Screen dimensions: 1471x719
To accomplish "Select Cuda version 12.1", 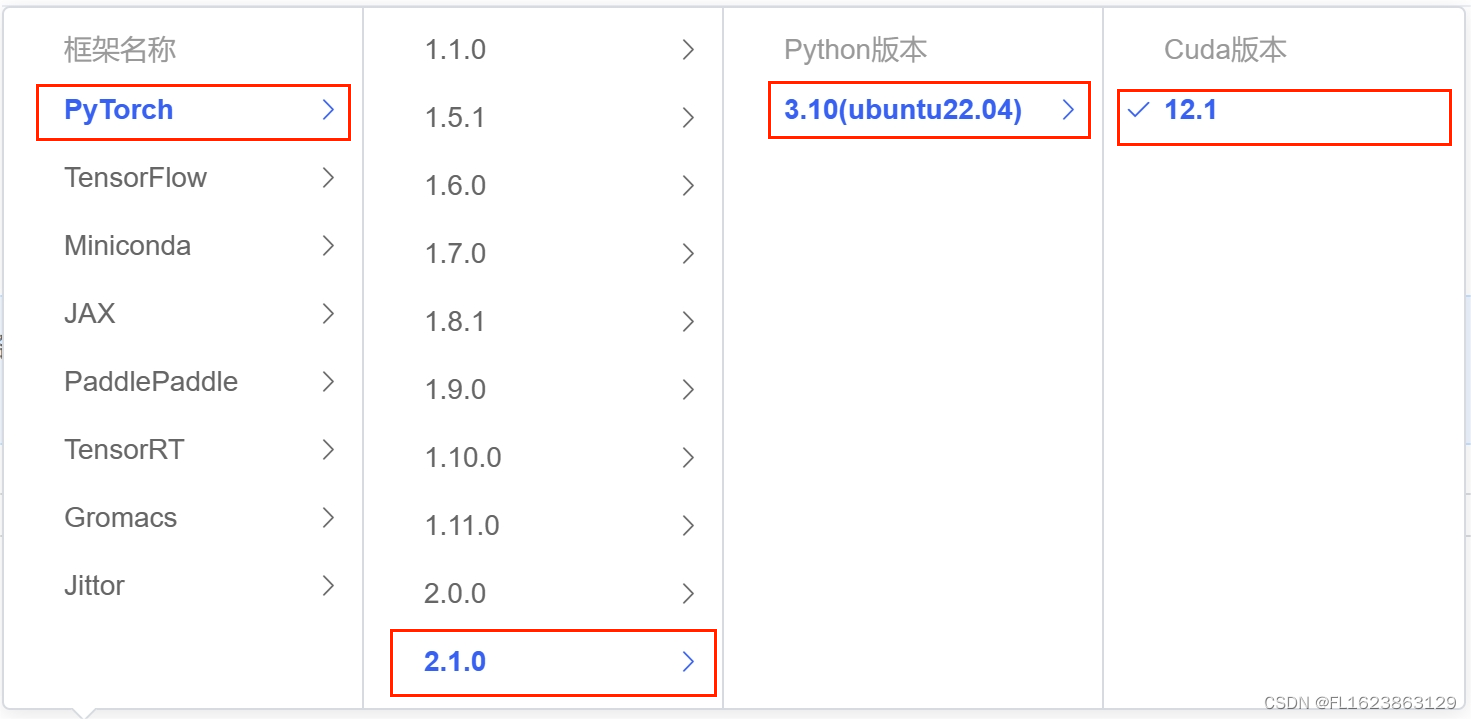I will click(1190, 110).
